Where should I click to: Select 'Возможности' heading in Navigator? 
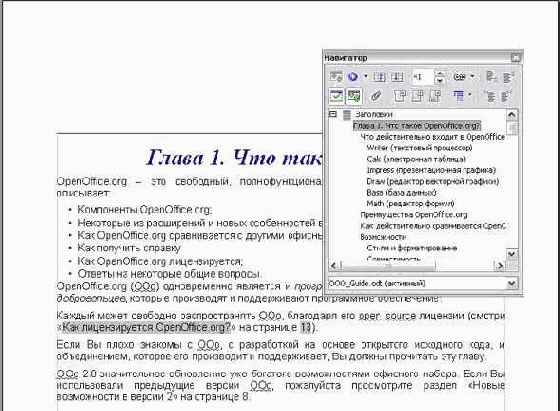click(x=383, y=237)
